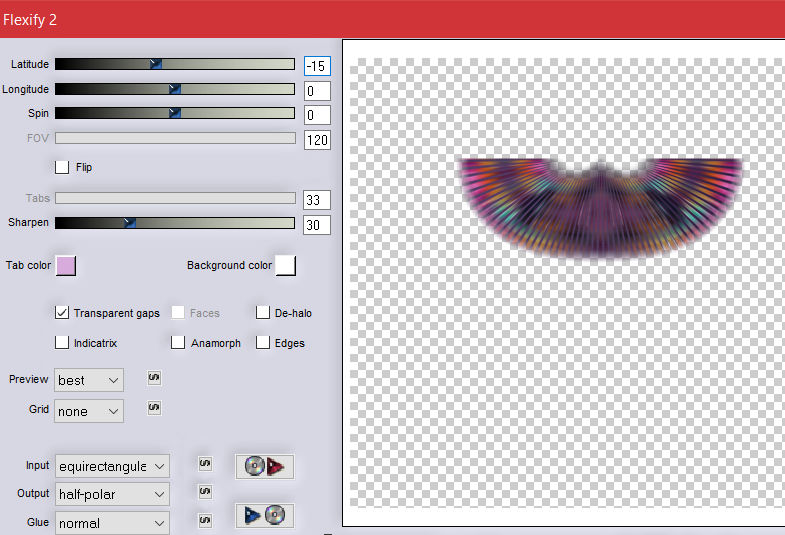The image size is (785, 535).
Task: Click the reset icon next to Preview dropdown
Action: tap(154, 378)
